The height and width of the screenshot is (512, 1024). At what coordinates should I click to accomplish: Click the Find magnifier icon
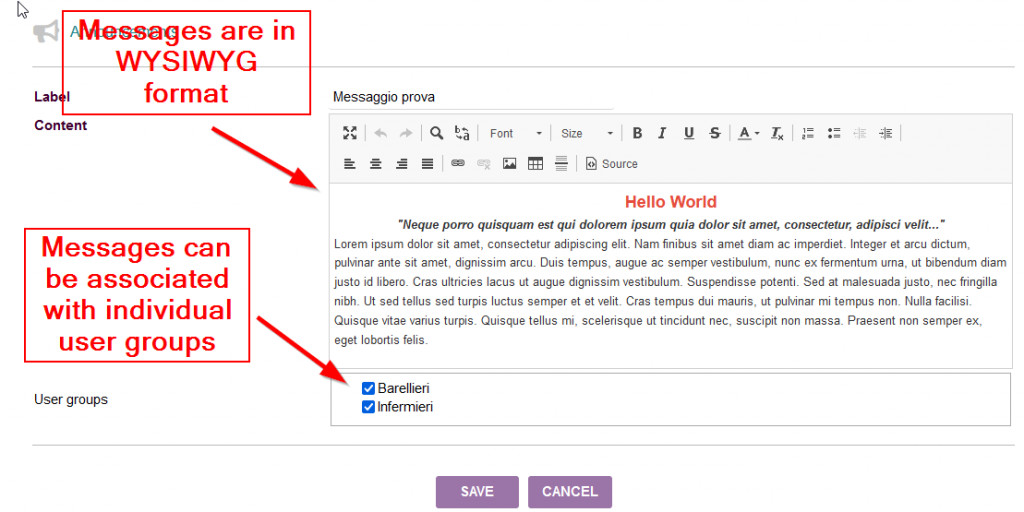437,133
